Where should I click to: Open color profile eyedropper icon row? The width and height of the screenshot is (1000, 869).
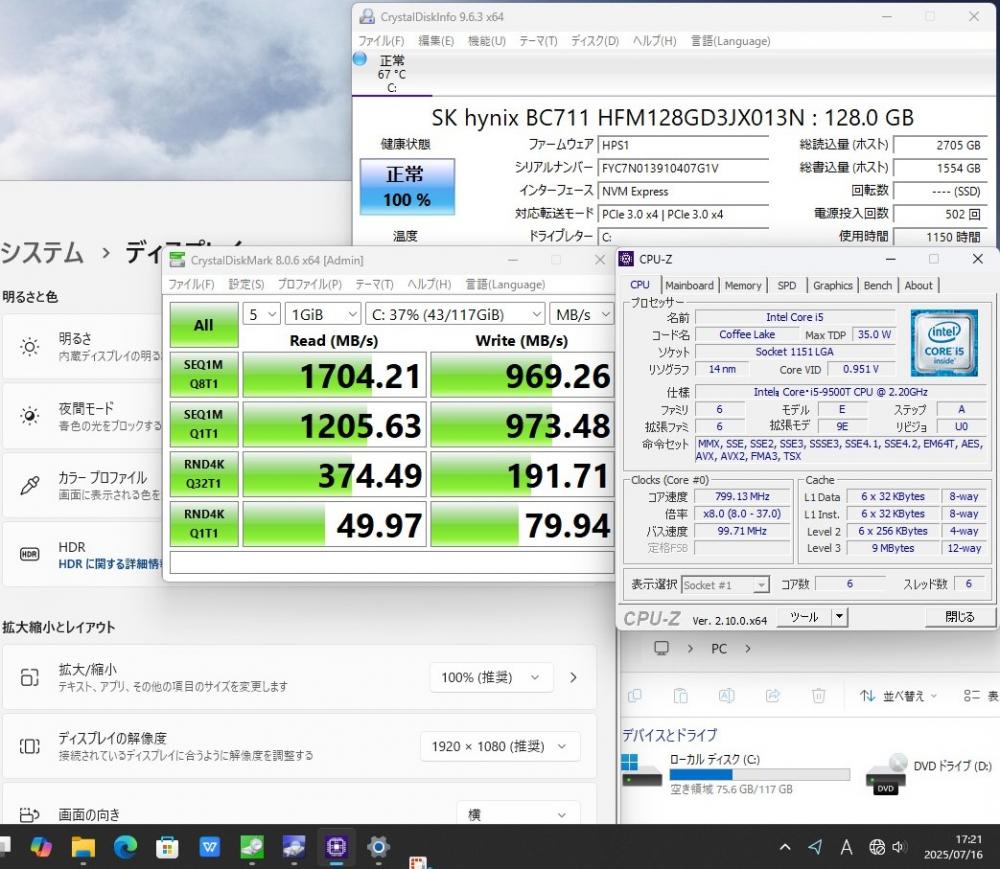click(29, 485)
